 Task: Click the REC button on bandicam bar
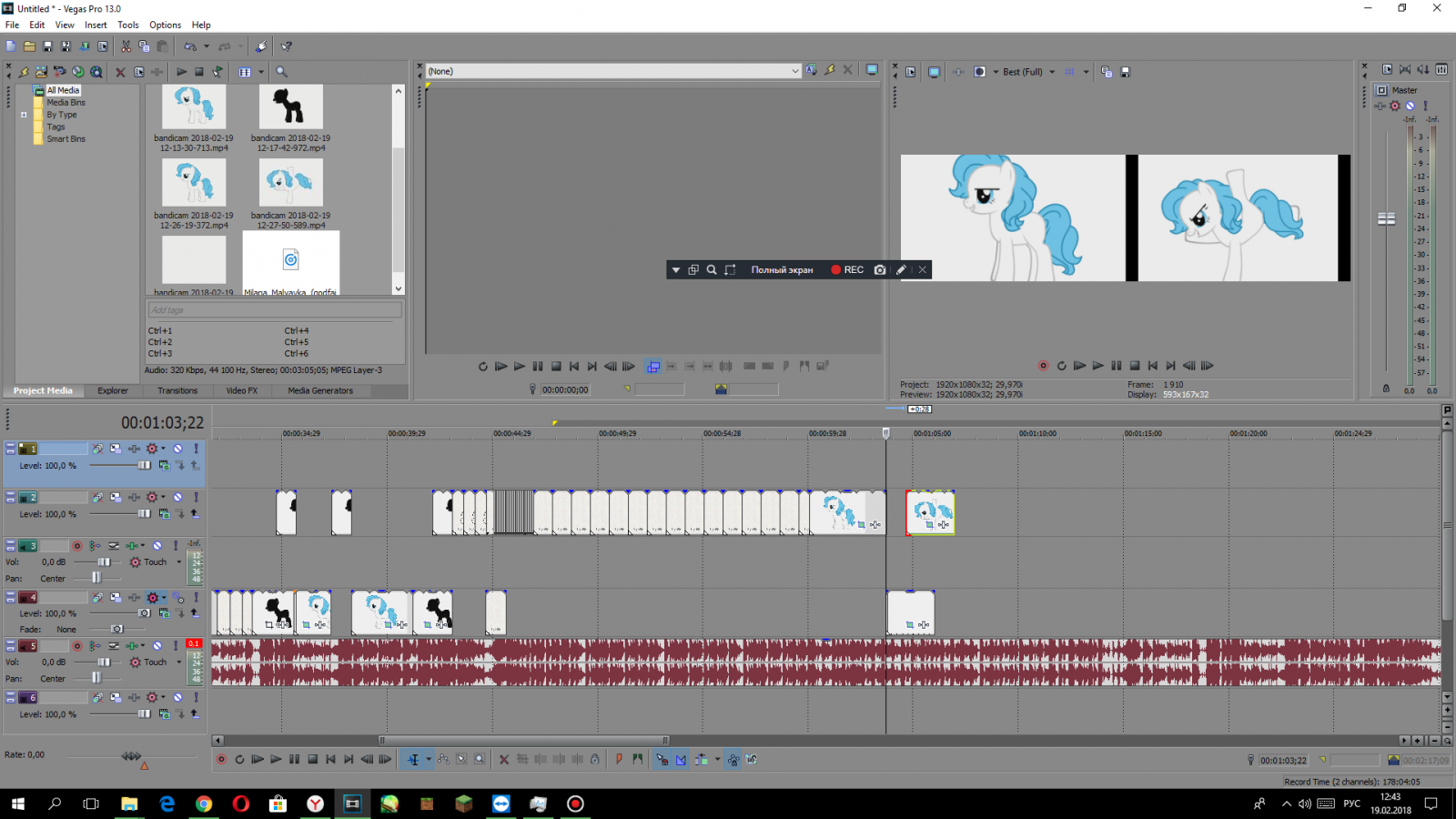click(847, 269)
